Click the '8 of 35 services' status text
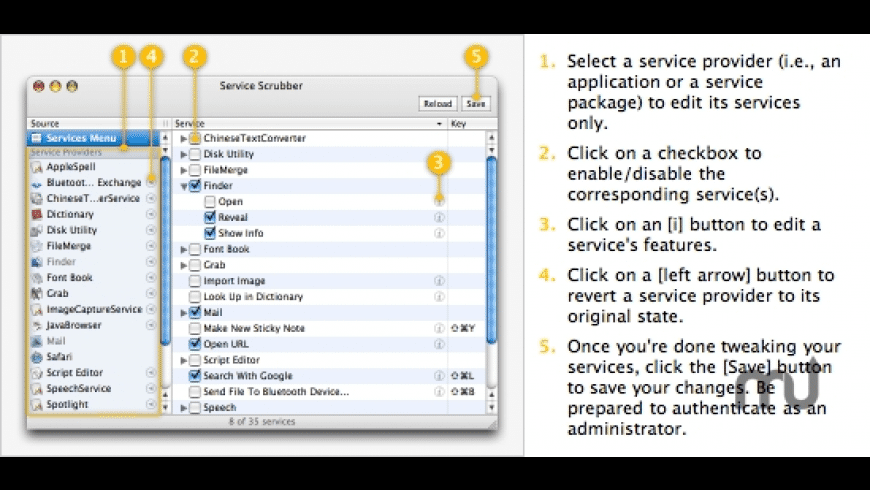Screen dimensions: 870x490 click(x=262, y=422)
